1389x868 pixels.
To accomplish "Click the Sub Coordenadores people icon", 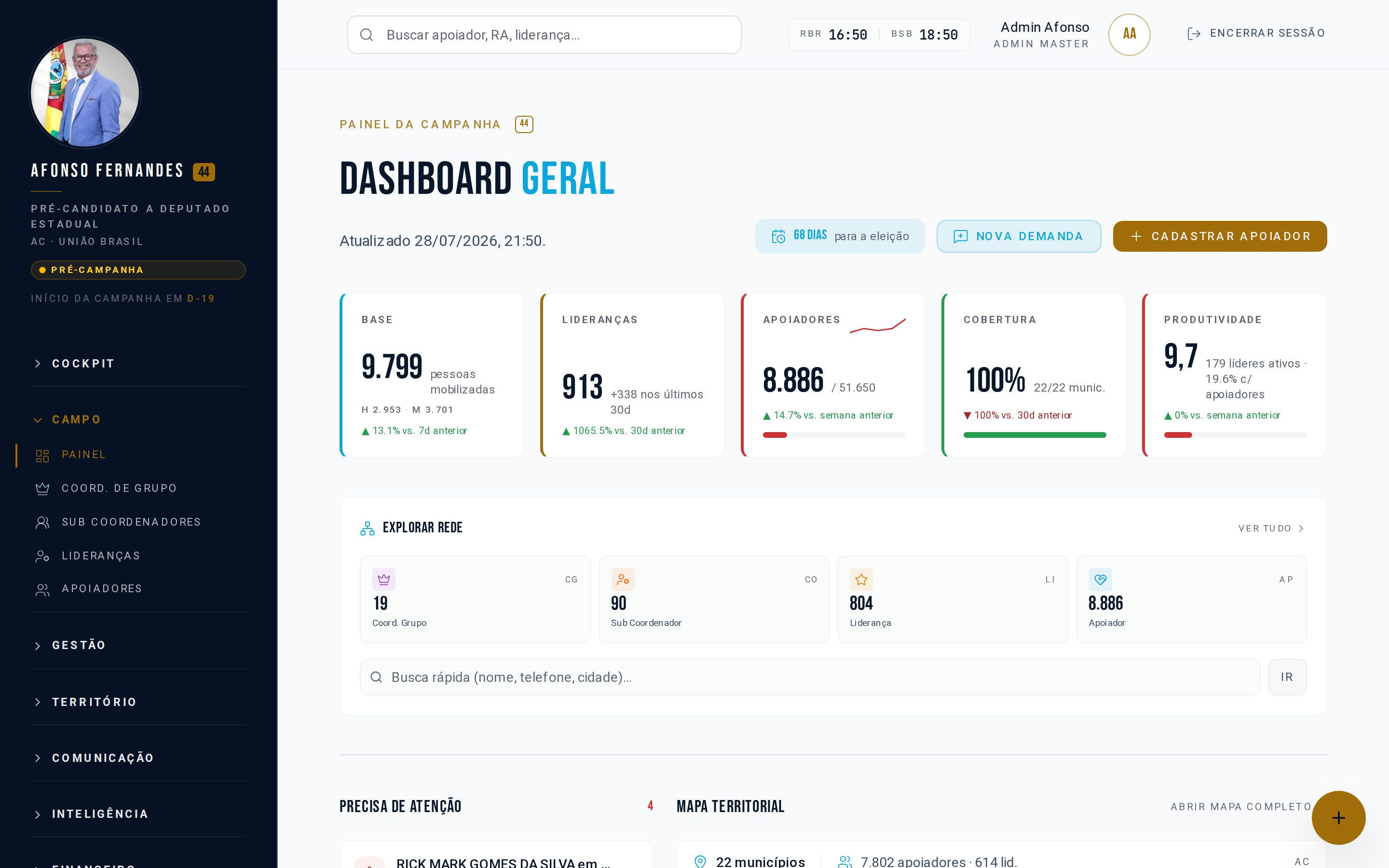I will tap(42, 522).
